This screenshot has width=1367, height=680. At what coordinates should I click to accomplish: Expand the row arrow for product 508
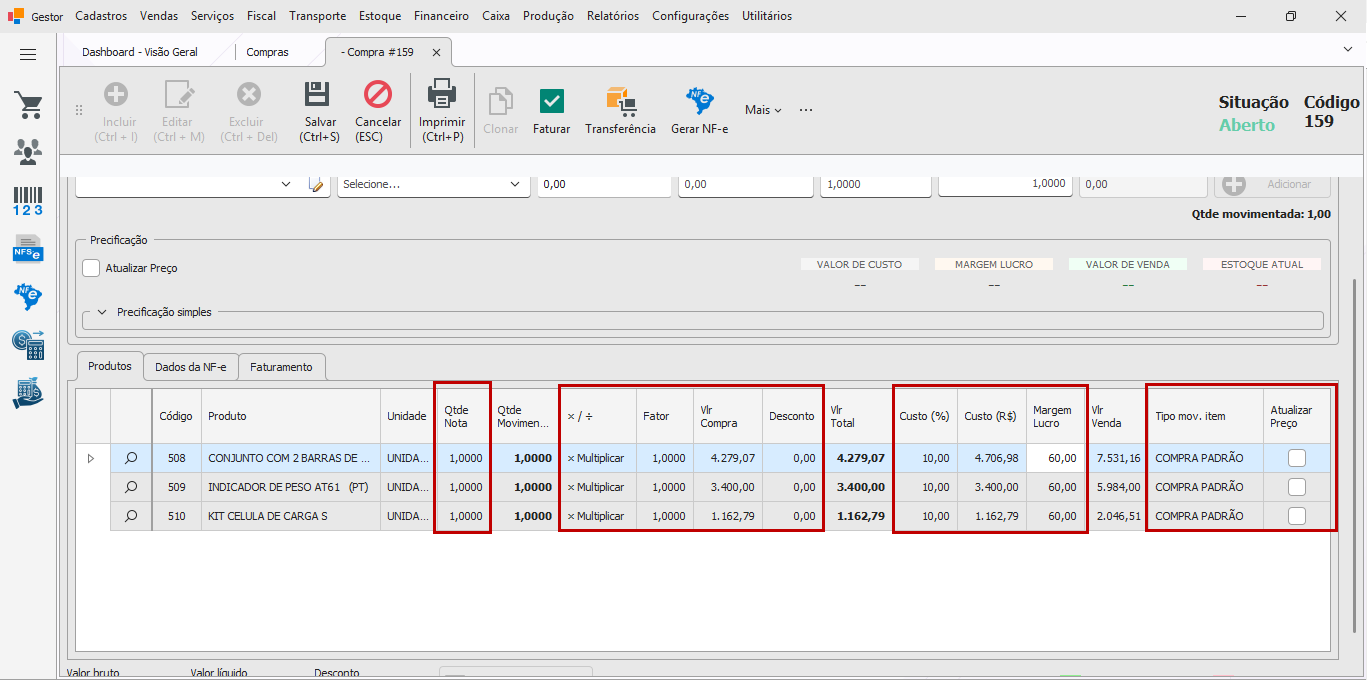tap(91, 458)
